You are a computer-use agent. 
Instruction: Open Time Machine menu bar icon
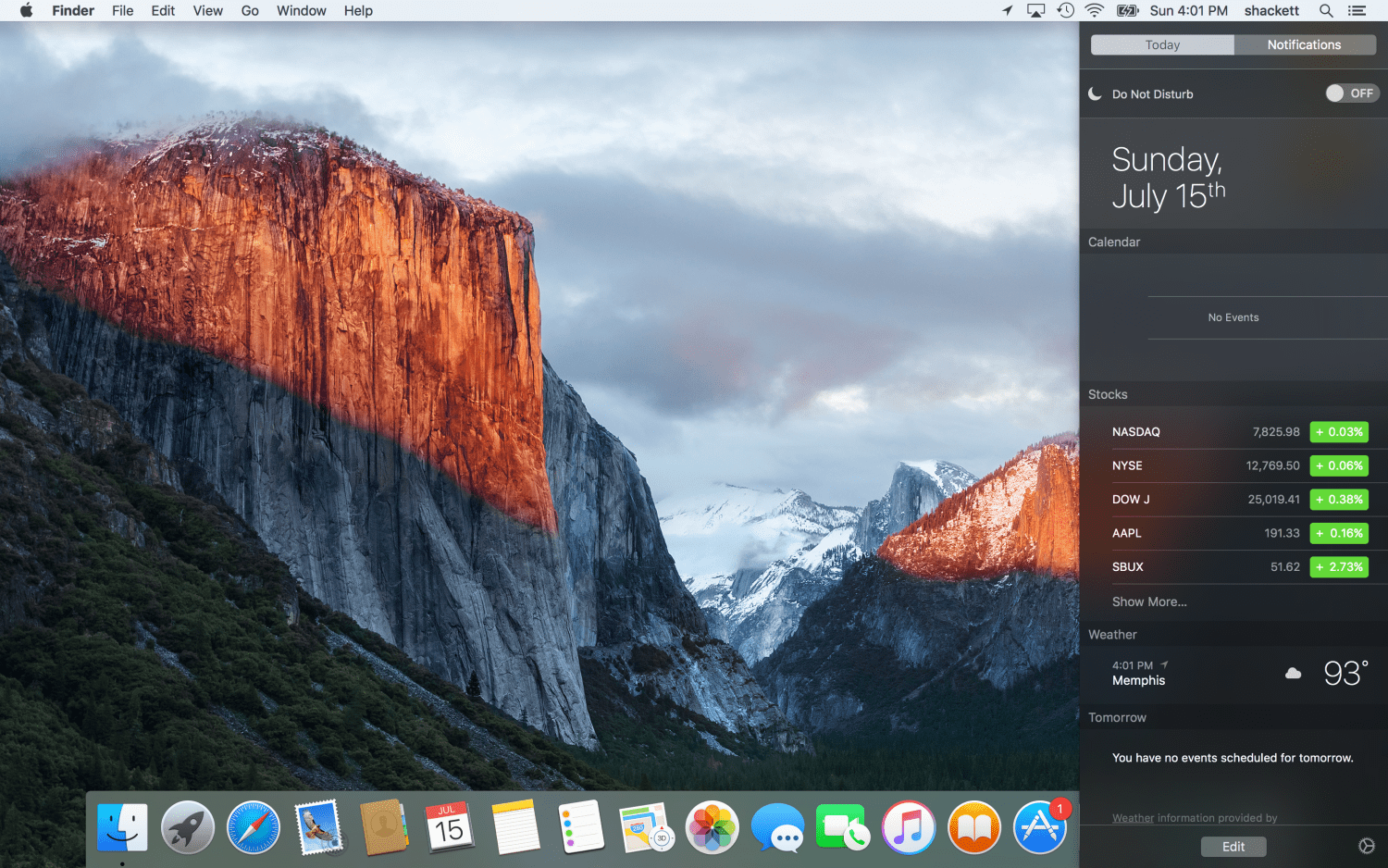(1066, 10)
